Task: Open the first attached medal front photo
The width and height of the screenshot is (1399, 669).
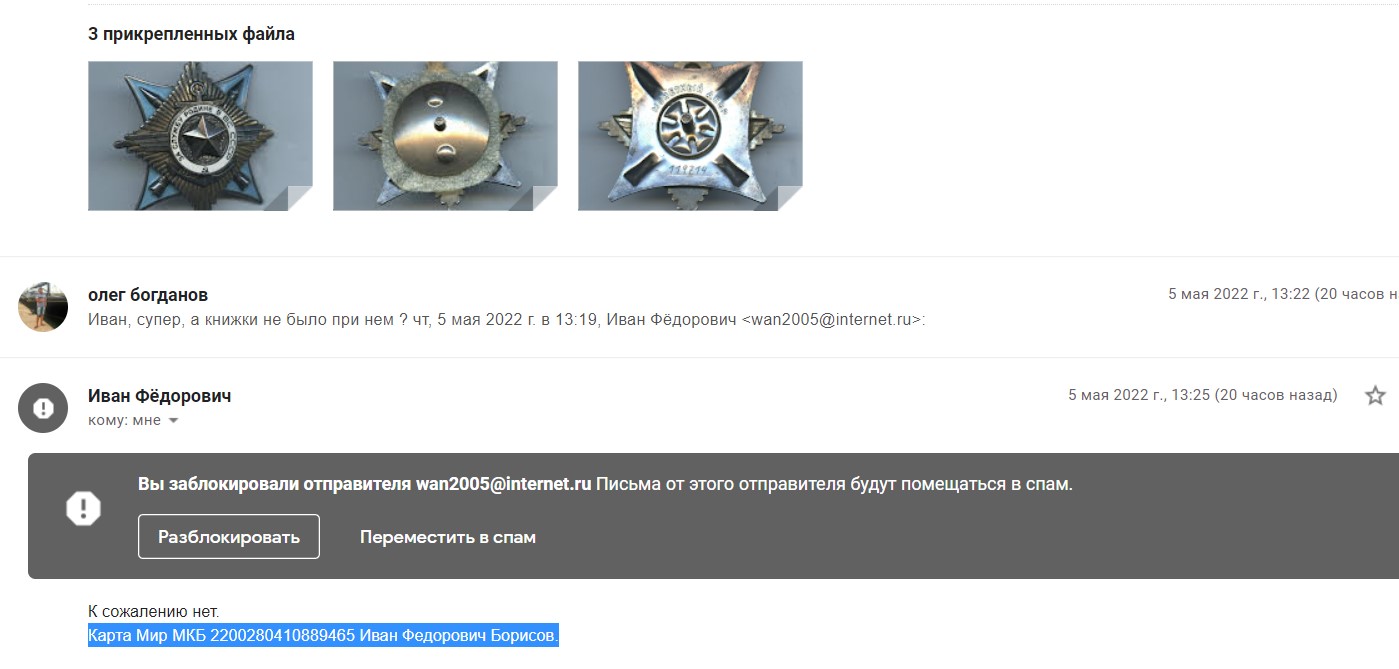Action: pos(200,136)
